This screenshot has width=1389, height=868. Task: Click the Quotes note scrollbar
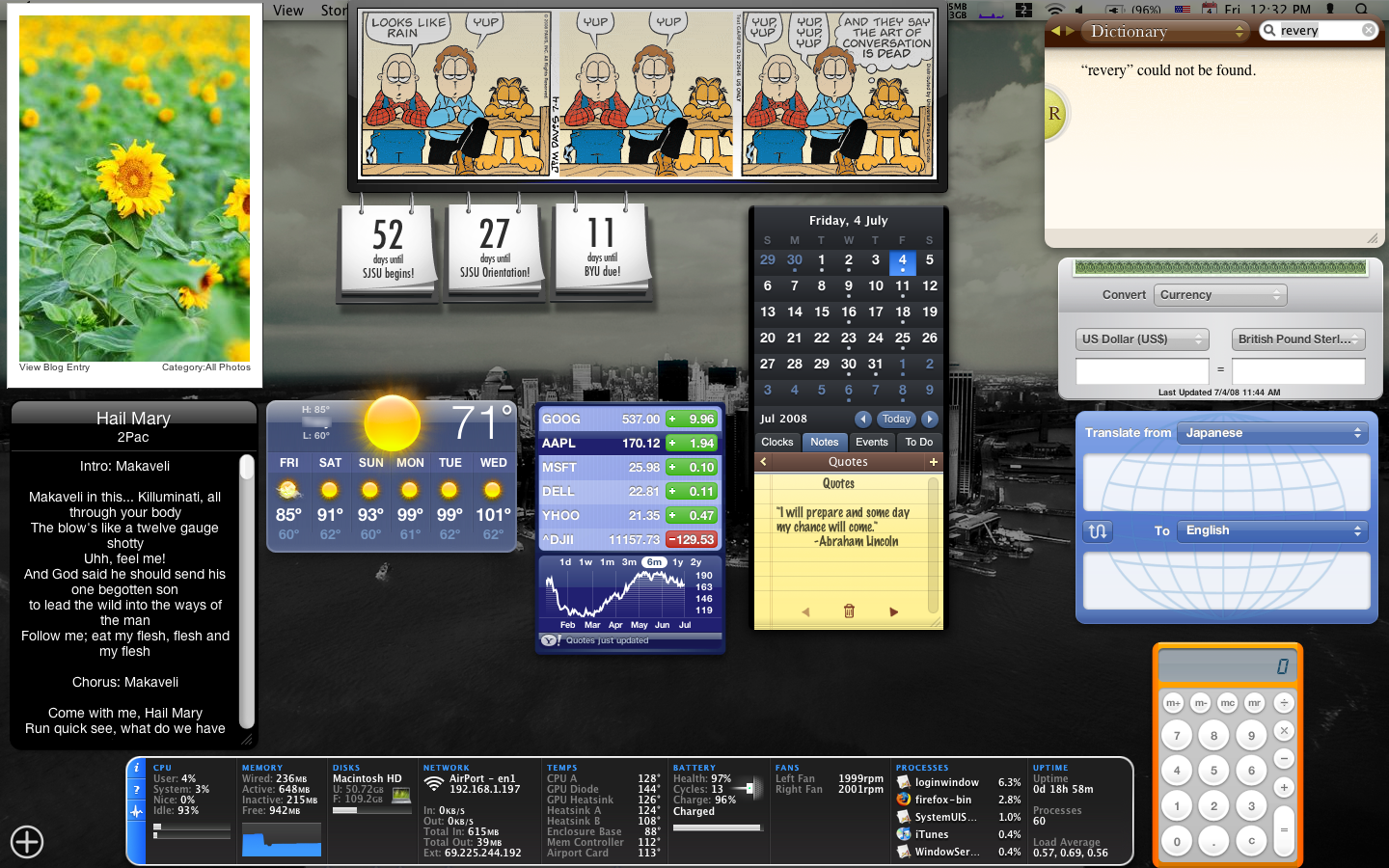pyautogui.click(x=933, y=545)
